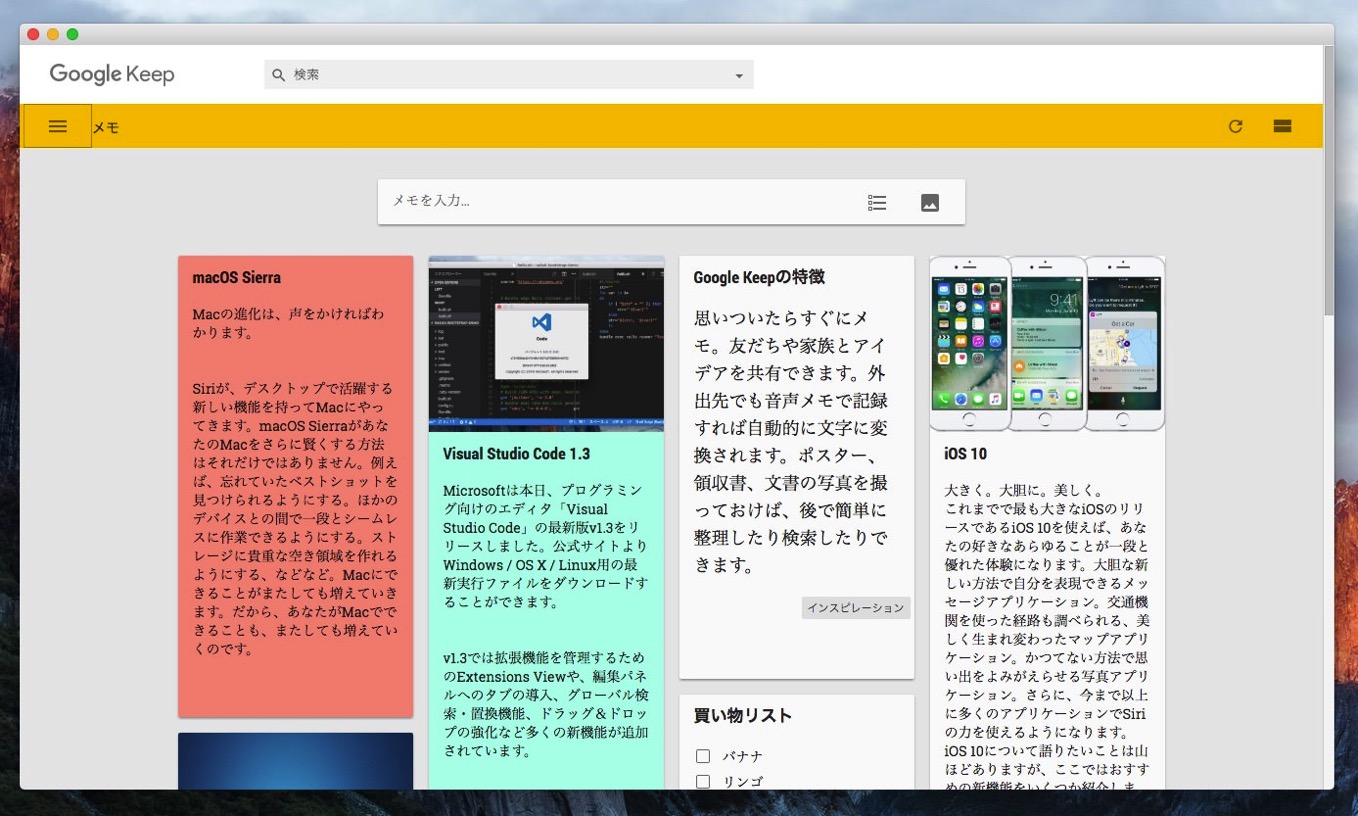1358x816 pixels.
Task: Click the メモ header title
Action: click(106, 127)
